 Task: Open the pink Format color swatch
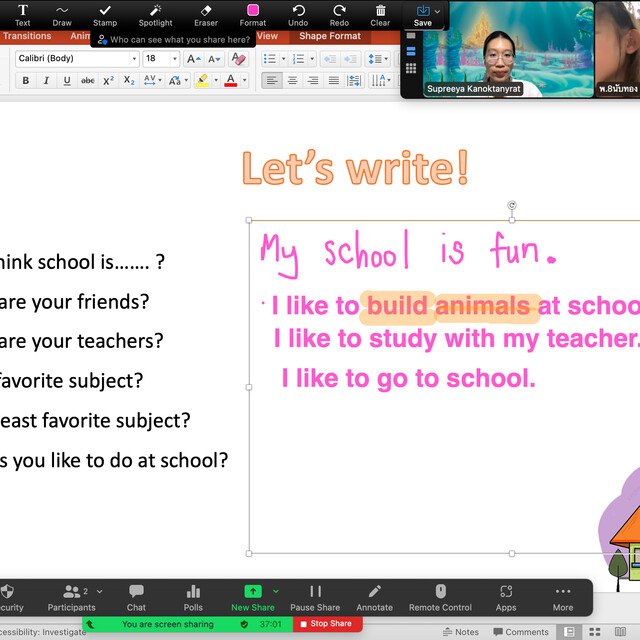(x=253, y=11)
